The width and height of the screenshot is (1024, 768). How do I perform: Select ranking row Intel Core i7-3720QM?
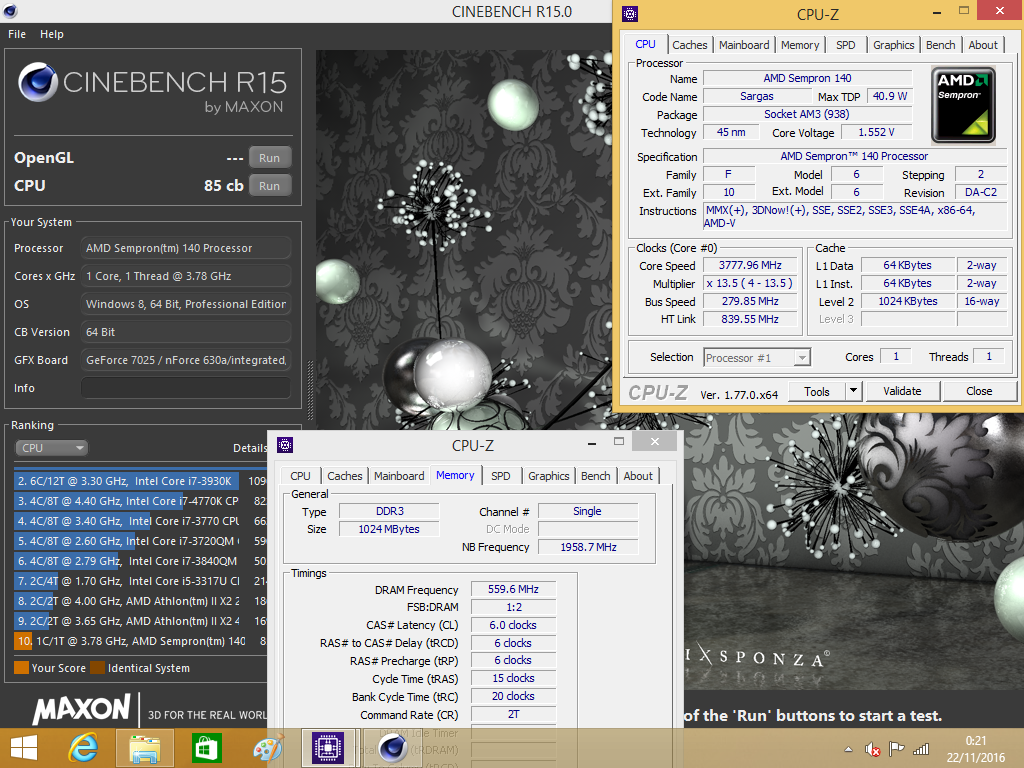pyautogui.click(x=140, y=541)
